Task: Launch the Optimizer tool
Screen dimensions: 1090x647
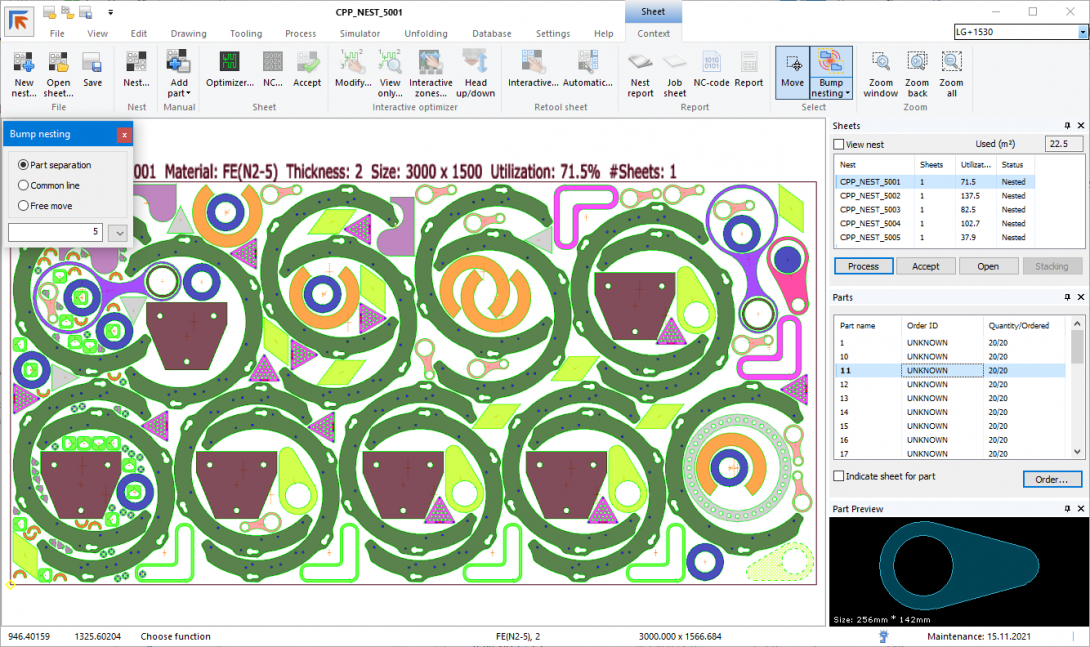Action: coord(230,64)
